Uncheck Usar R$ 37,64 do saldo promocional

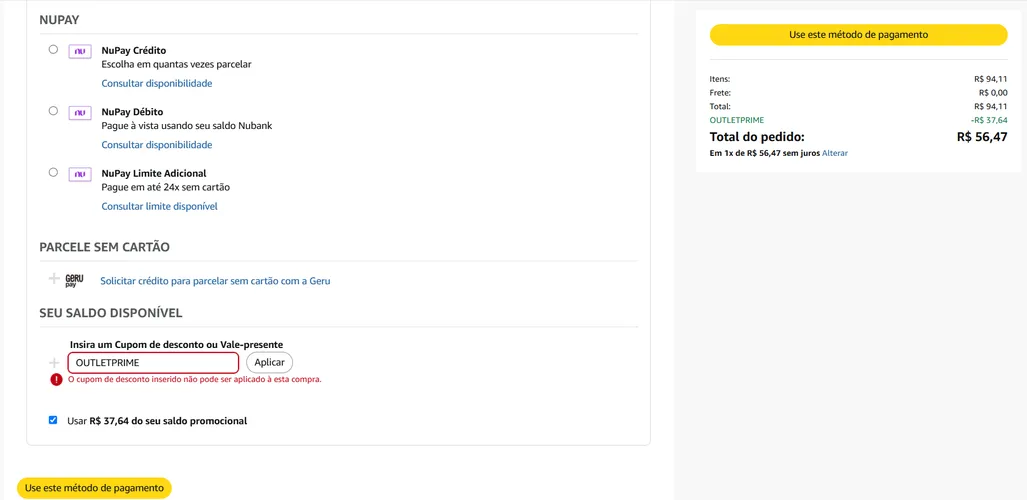click(53, 420)
